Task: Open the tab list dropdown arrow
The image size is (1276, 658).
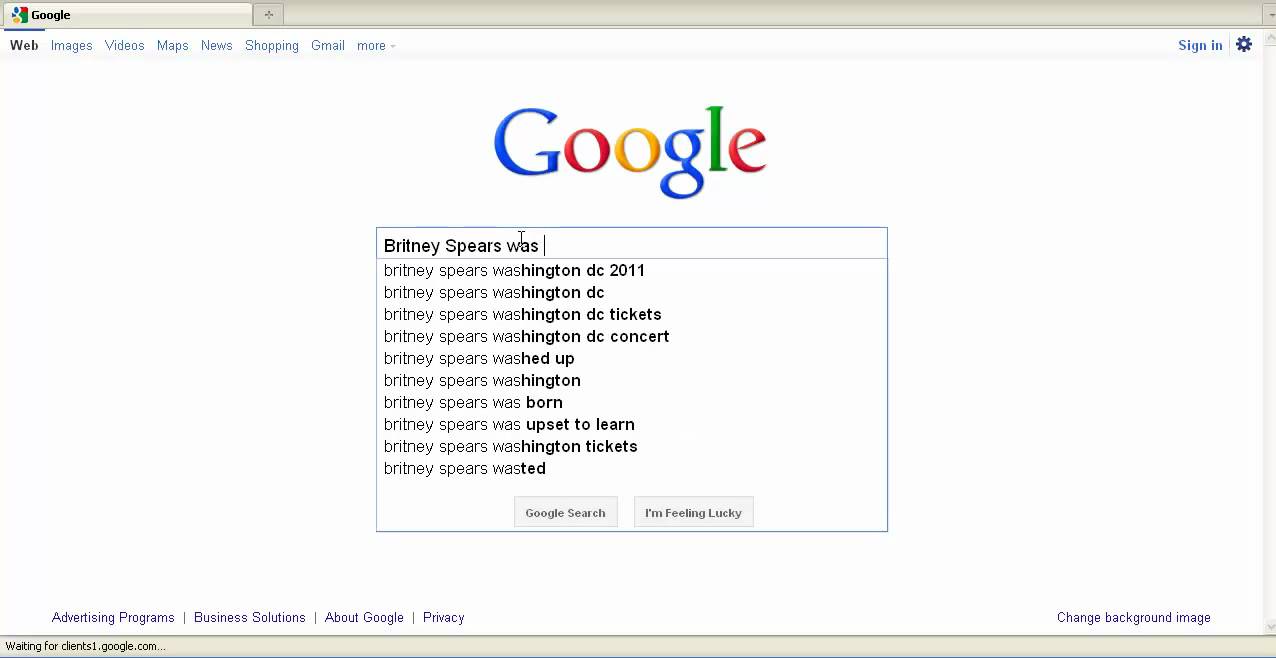Action: click(x=1268, y=14)
